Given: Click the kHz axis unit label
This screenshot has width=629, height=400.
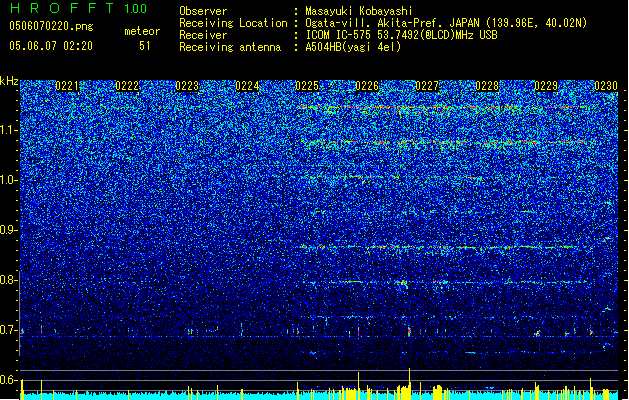Looking at the screenshot, I should [9, 81].
